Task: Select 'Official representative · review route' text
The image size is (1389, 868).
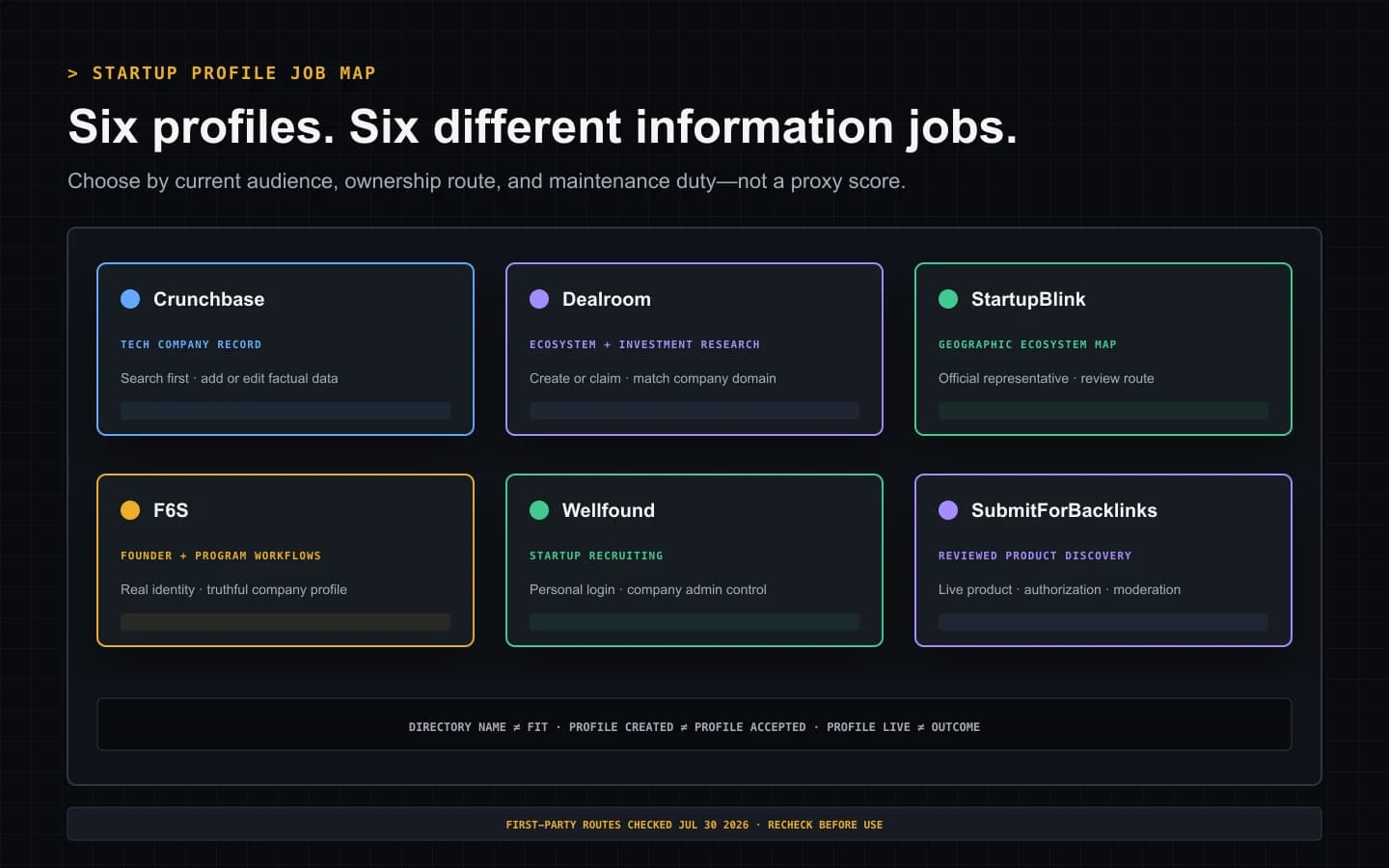Action: pos(1047,378)
